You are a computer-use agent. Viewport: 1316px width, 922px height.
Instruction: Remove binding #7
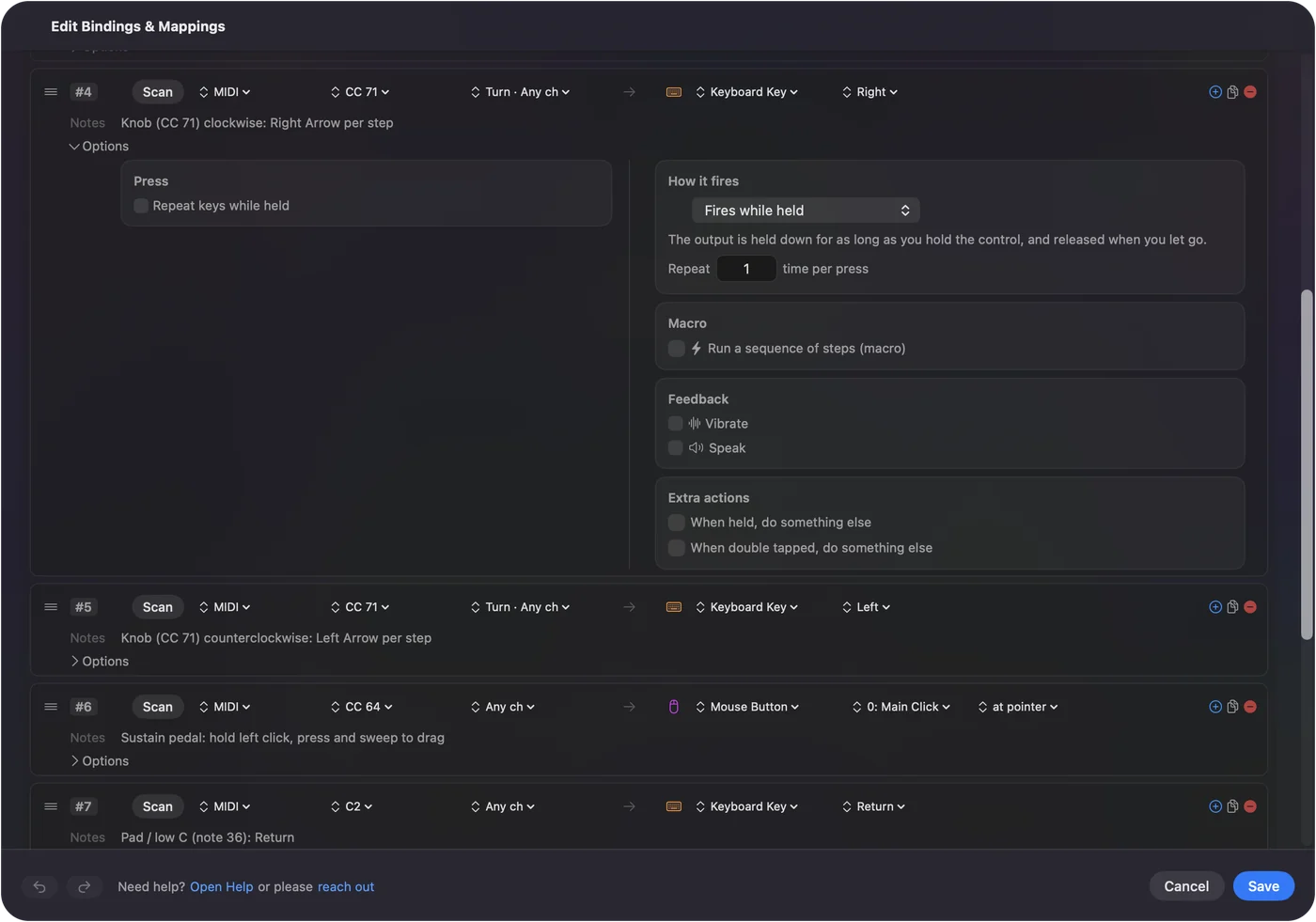click(1250, 806)
